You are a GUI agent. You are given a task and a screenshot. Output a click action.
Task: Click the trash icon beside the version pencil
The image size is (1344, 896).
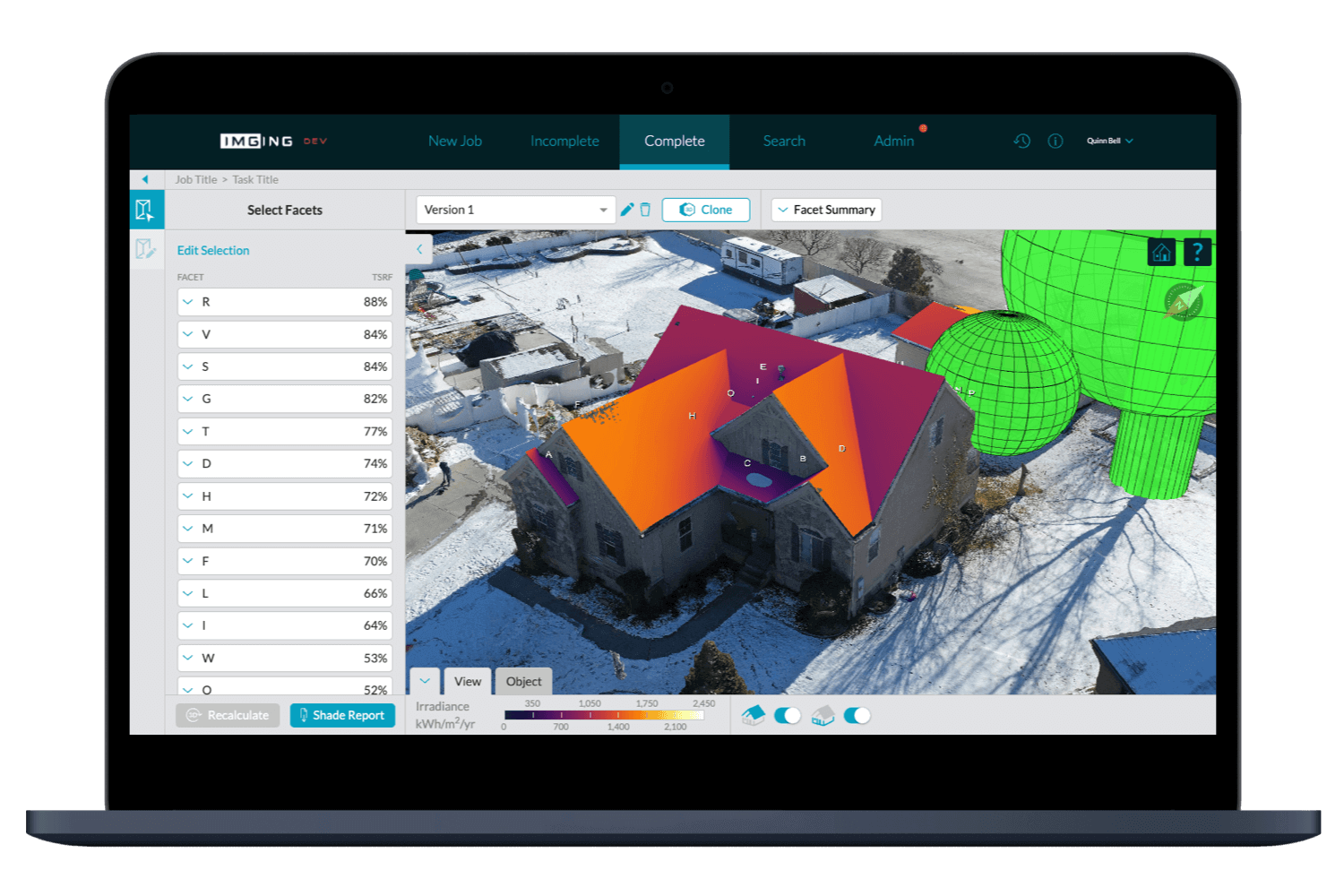coord(646,209)
